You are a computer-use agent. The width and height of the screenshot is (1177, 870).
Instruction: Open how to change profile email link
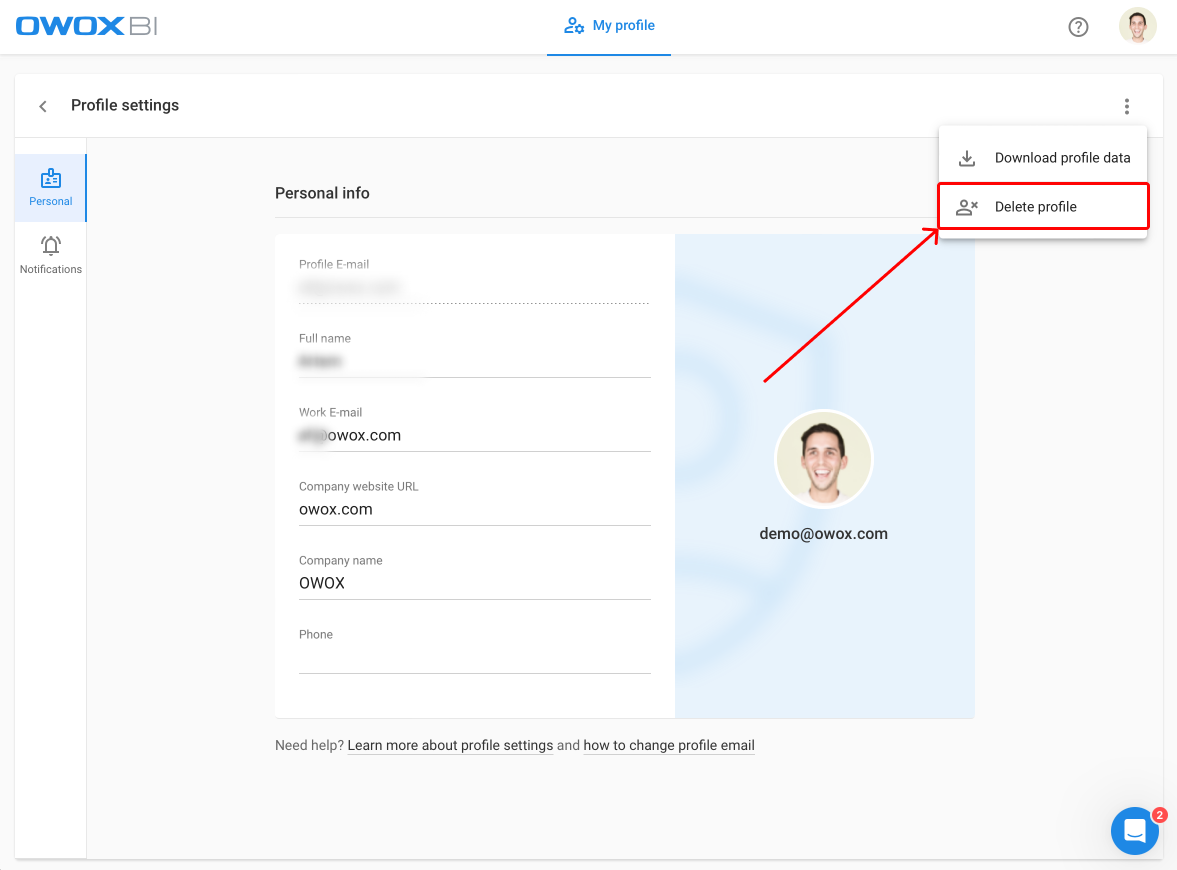tap(669, 745)
